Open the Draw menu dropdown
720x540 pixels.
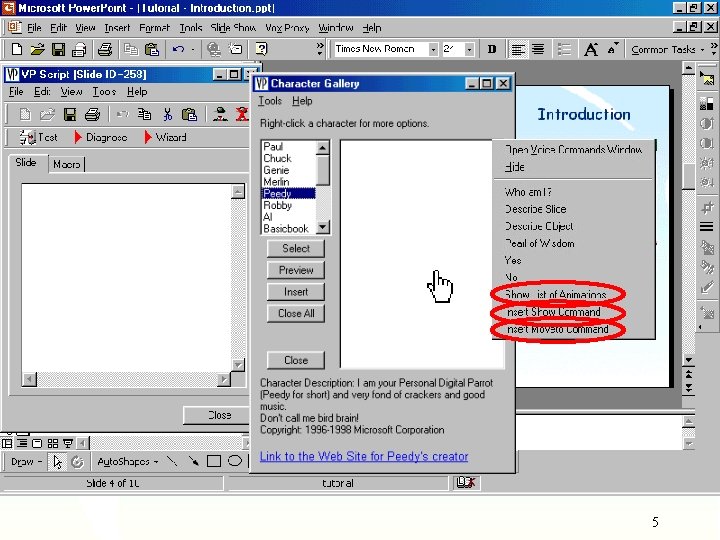click(26, 461)
